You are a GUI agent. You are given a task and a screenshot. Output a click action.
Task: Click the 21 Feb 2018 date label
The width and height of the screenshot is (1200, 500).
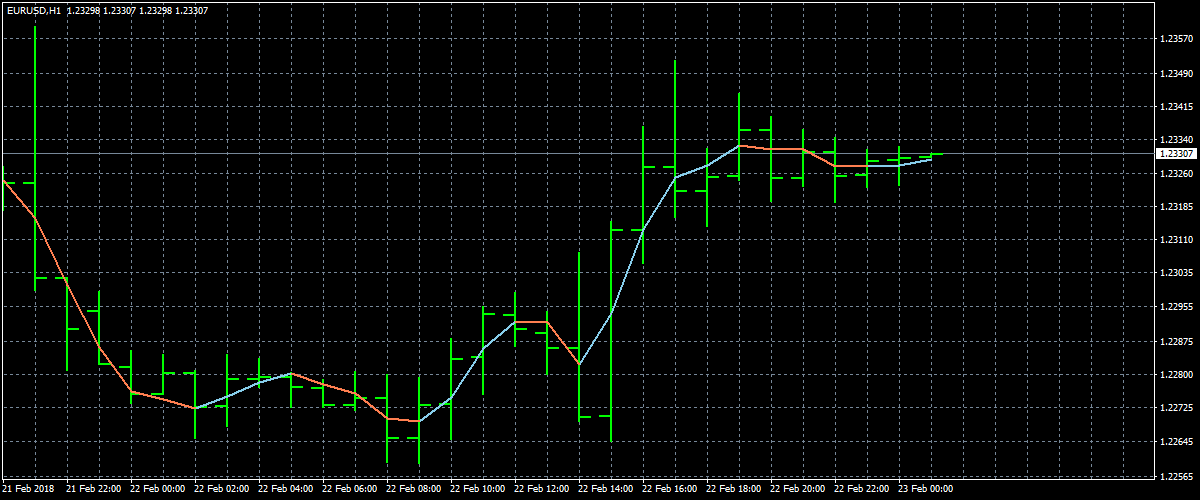click(x=27, y=490)
